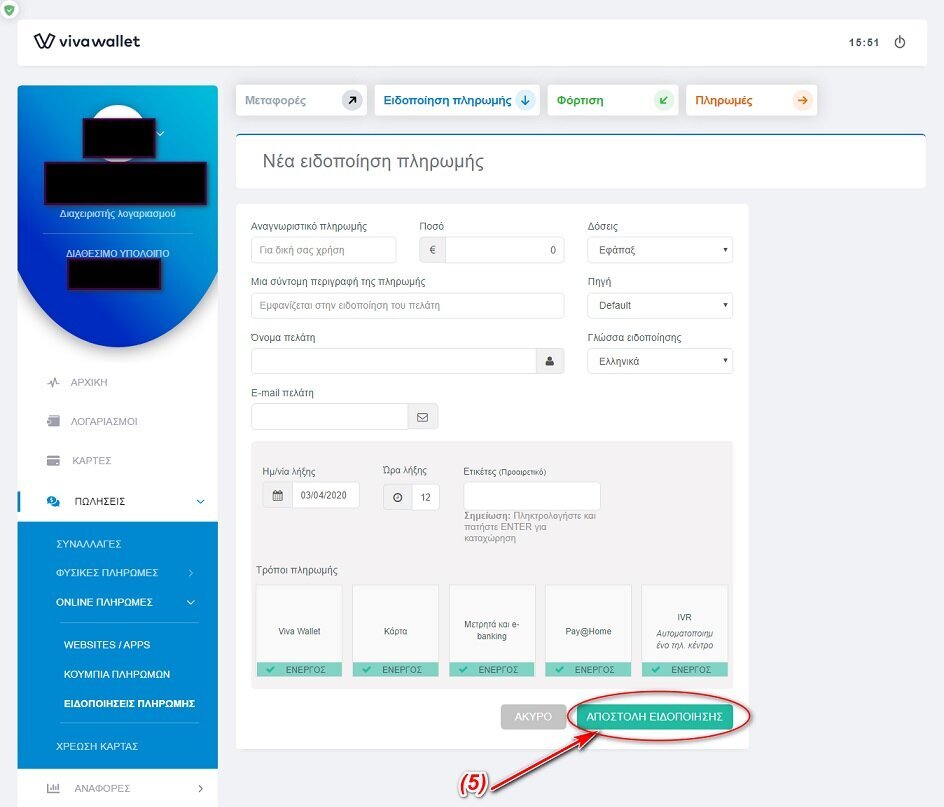The width and height of the screenshot is (944, 807).
Task: Click the Ποσό amount input field
Action: tap(504, 250)
